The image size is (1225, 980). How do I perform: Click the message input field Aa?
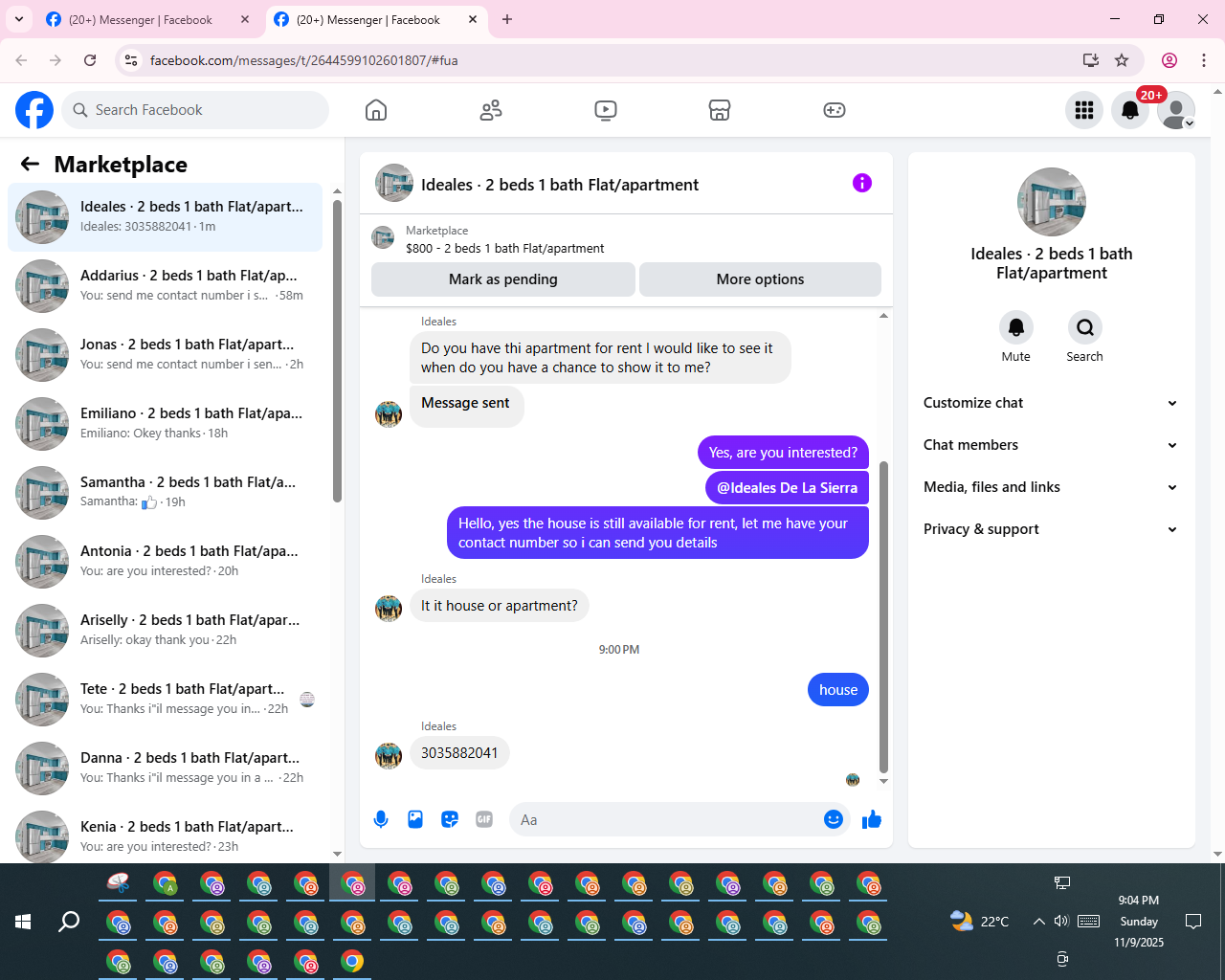tap(666, 819)
